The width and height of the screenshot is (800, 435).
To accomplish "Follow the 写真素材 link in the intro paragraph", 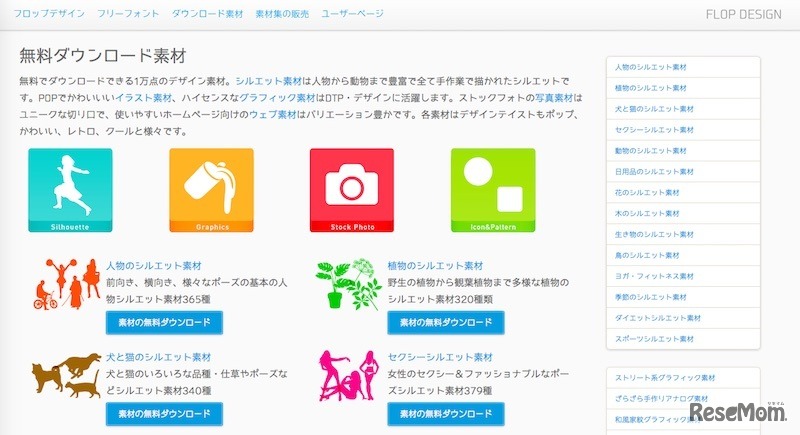I will pyautogui.click(x=554, y=98).
